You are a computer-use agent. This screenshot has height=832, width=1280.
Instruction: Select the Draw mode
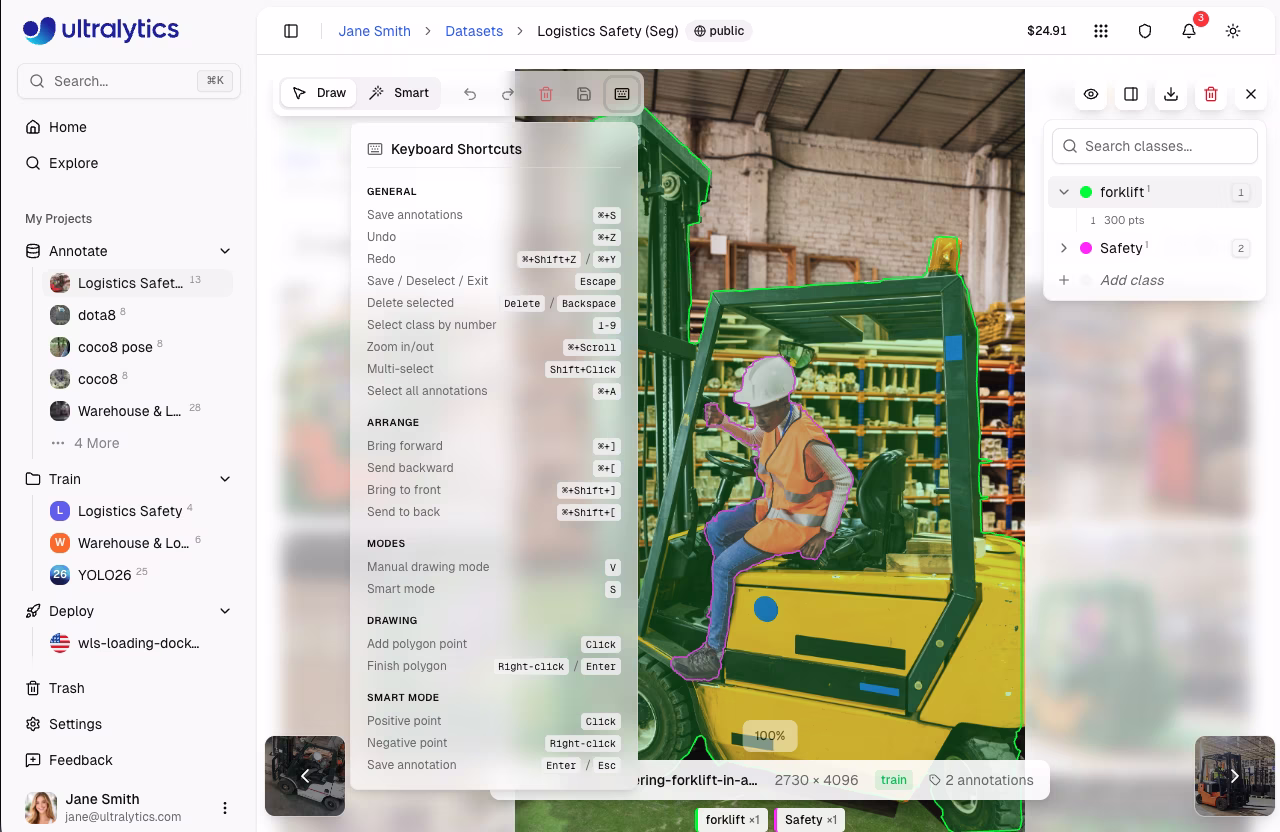tap(319, 93)
